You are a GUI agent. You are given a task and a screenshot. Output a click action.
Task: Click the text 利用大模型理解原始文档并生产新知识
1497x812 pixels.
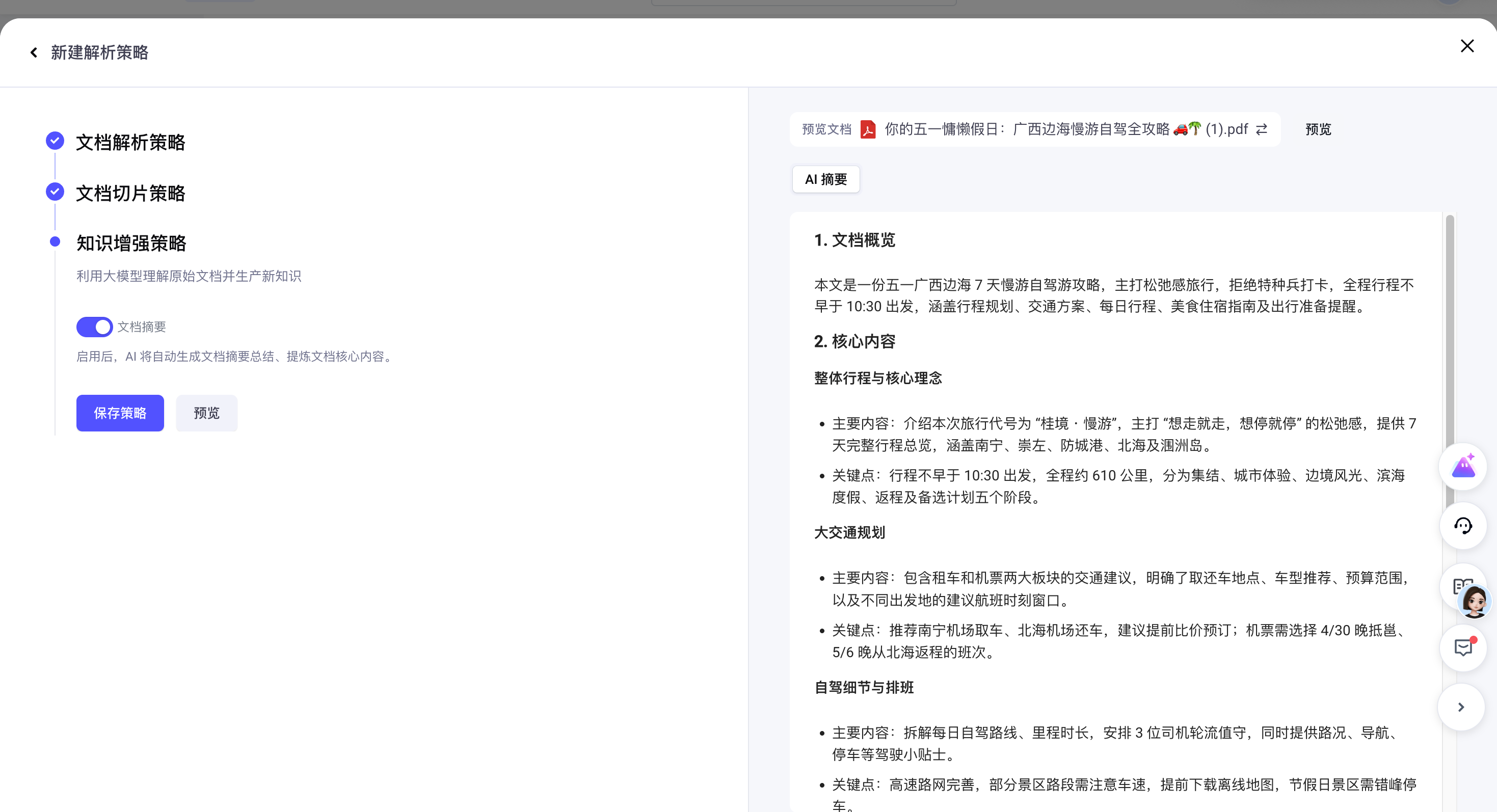pyautogui.click(x=189, y=277)
